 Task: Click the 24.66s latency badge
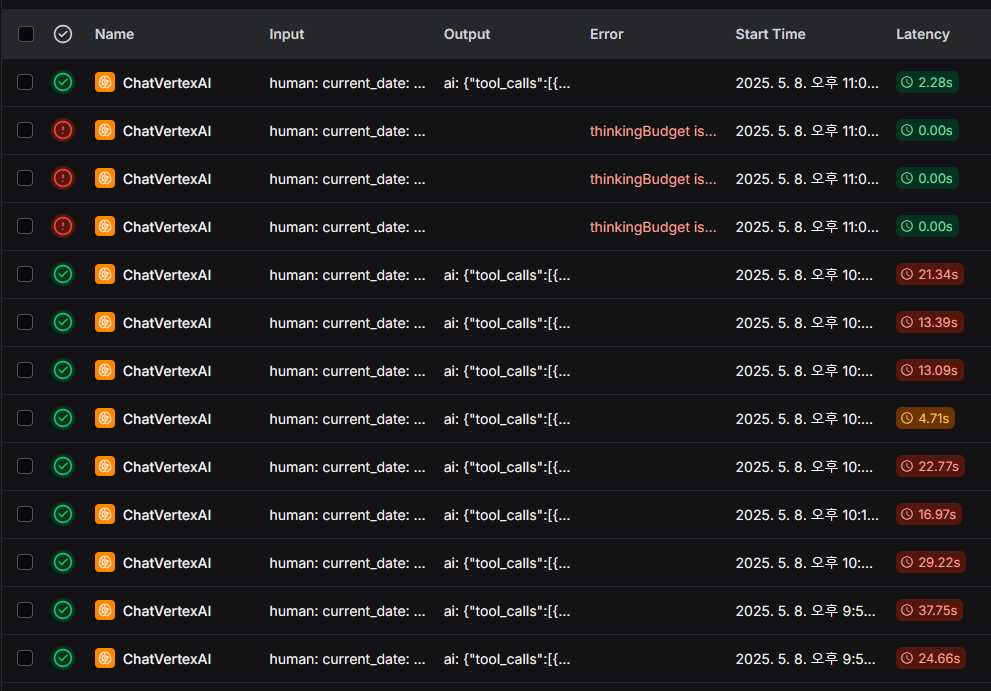point(931,659)
